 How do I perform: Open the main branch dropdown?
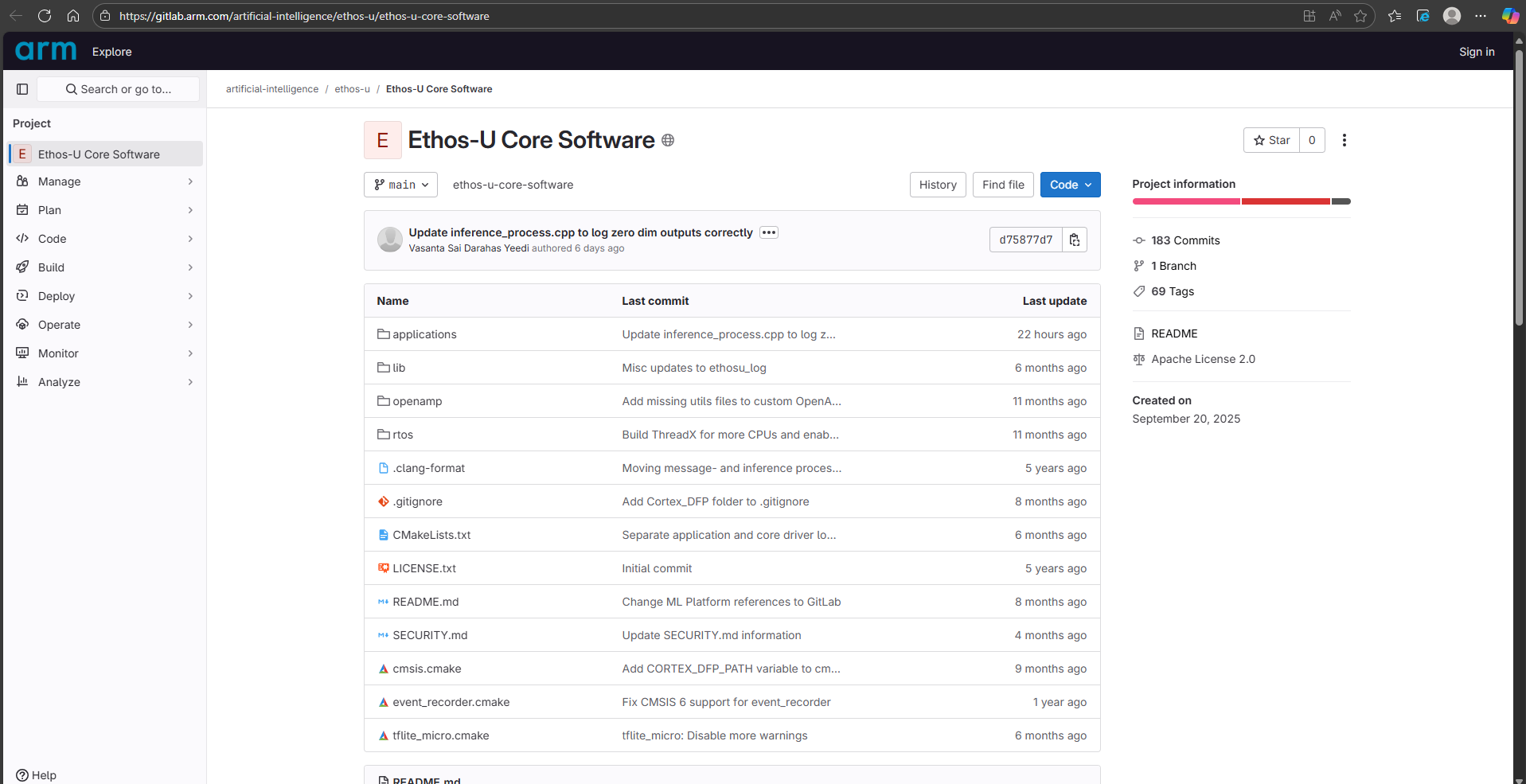pos(401,185)
